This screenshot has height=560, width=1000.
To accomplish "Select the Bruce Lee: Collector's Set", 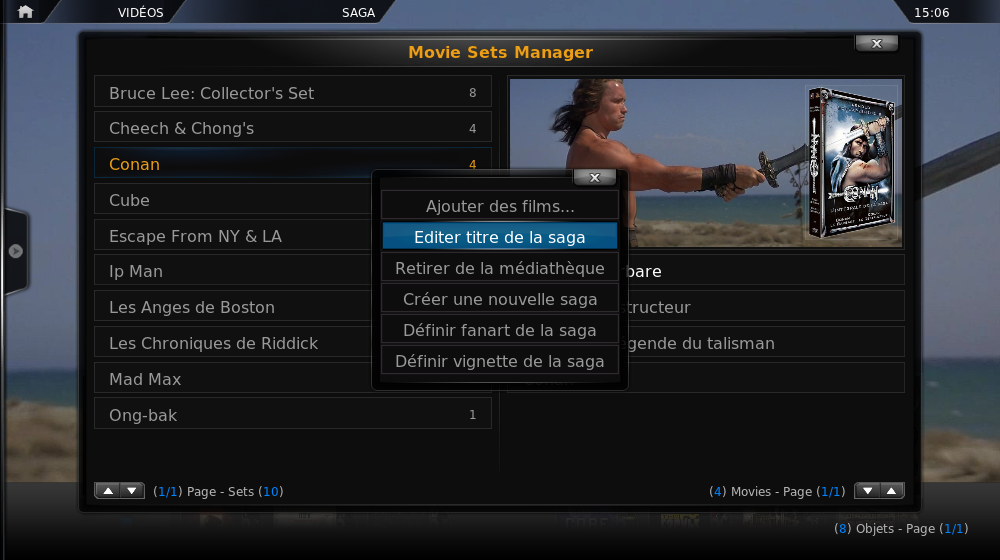I will [293, 92].
